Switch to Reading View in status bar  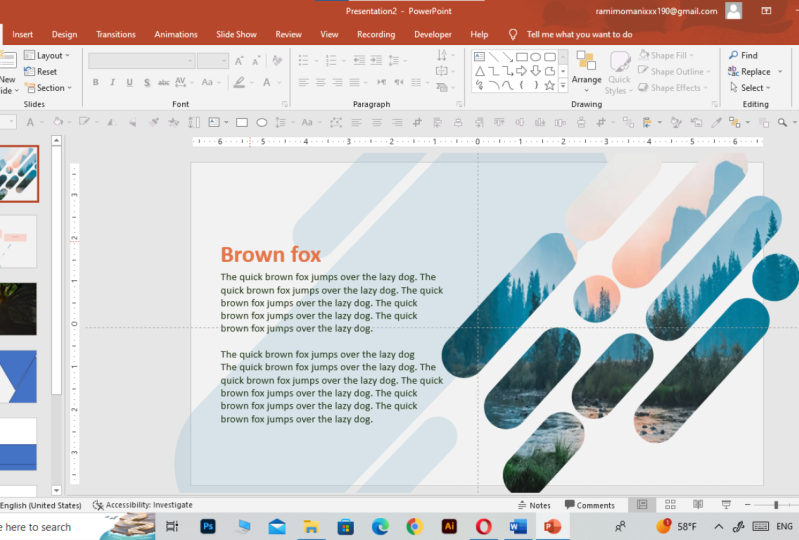click(x=698, y=505)
